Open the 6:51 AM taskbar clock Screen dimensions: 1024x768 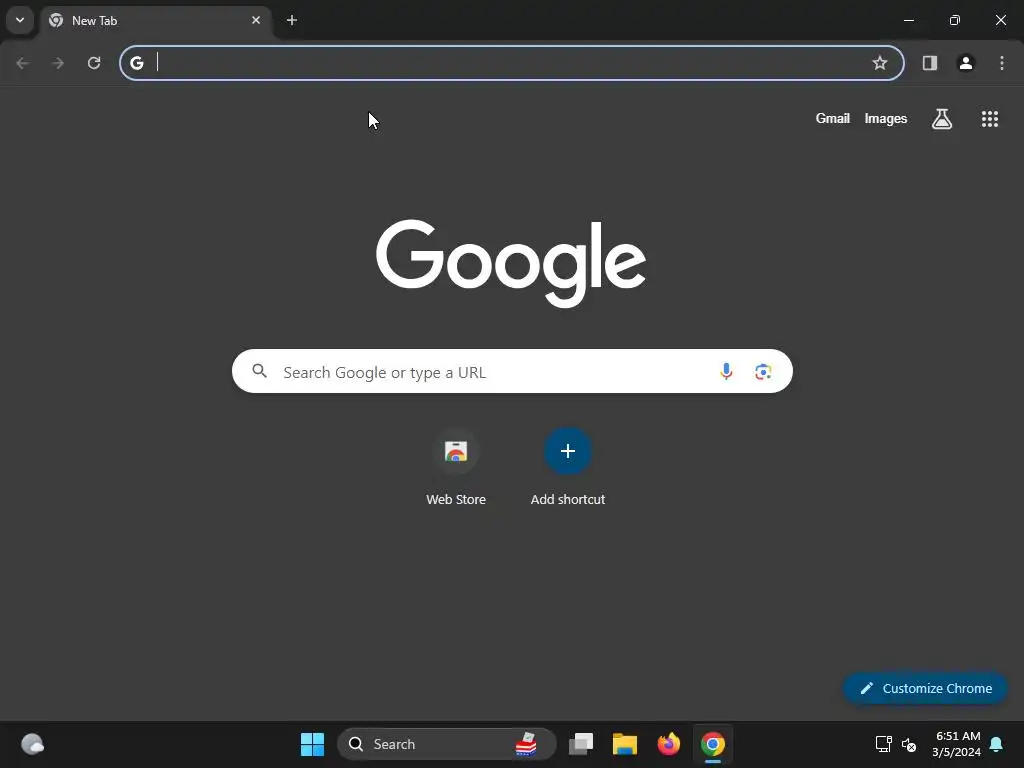pos(957,744)
